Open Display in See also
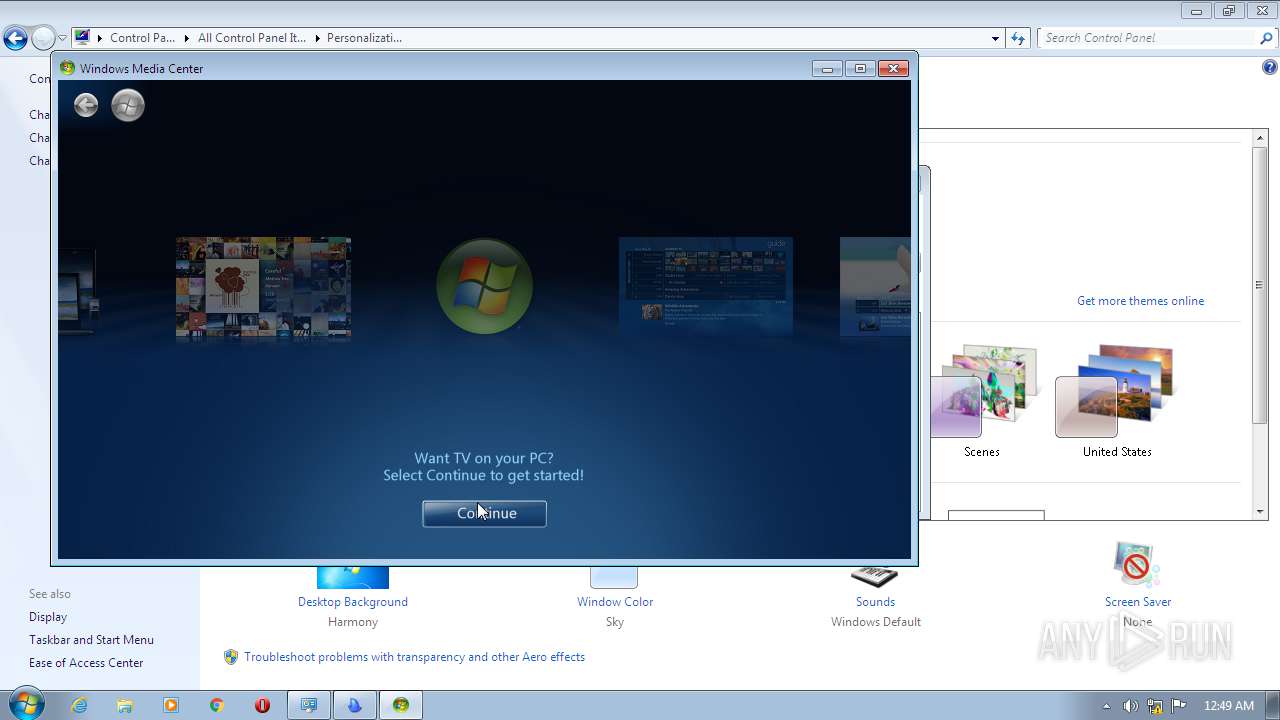The width and height of the screenshot is (1280, 720). (x=48, y=617)
